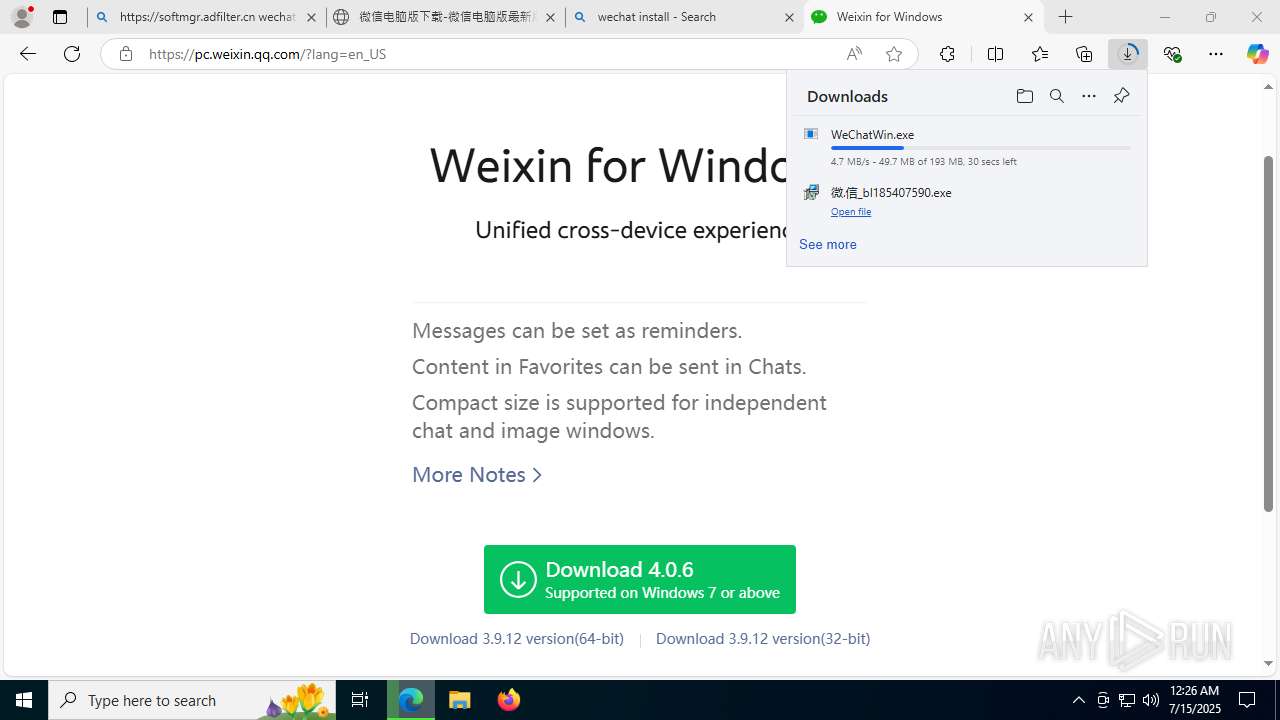Click Download 4.0.6 green button
This screenshot has height=720, width=1280.
pos(640,579)
